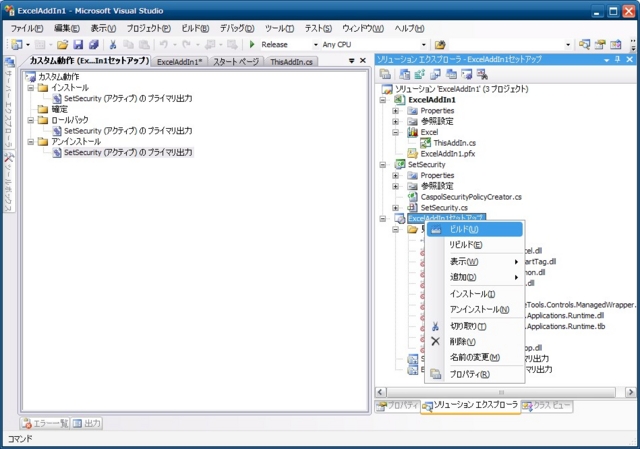The height and width of the screenshot is (449, 640).
Task: Collapse the ExcelAddIn1 project node
Action: click(x=383, y=100)
